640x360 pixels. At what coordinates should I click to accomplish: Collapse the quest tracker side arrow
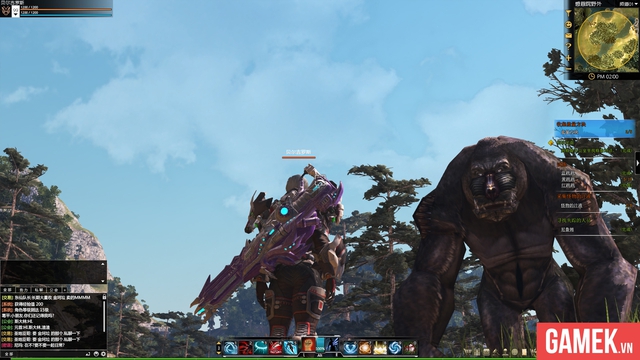(x=638, y=163)
